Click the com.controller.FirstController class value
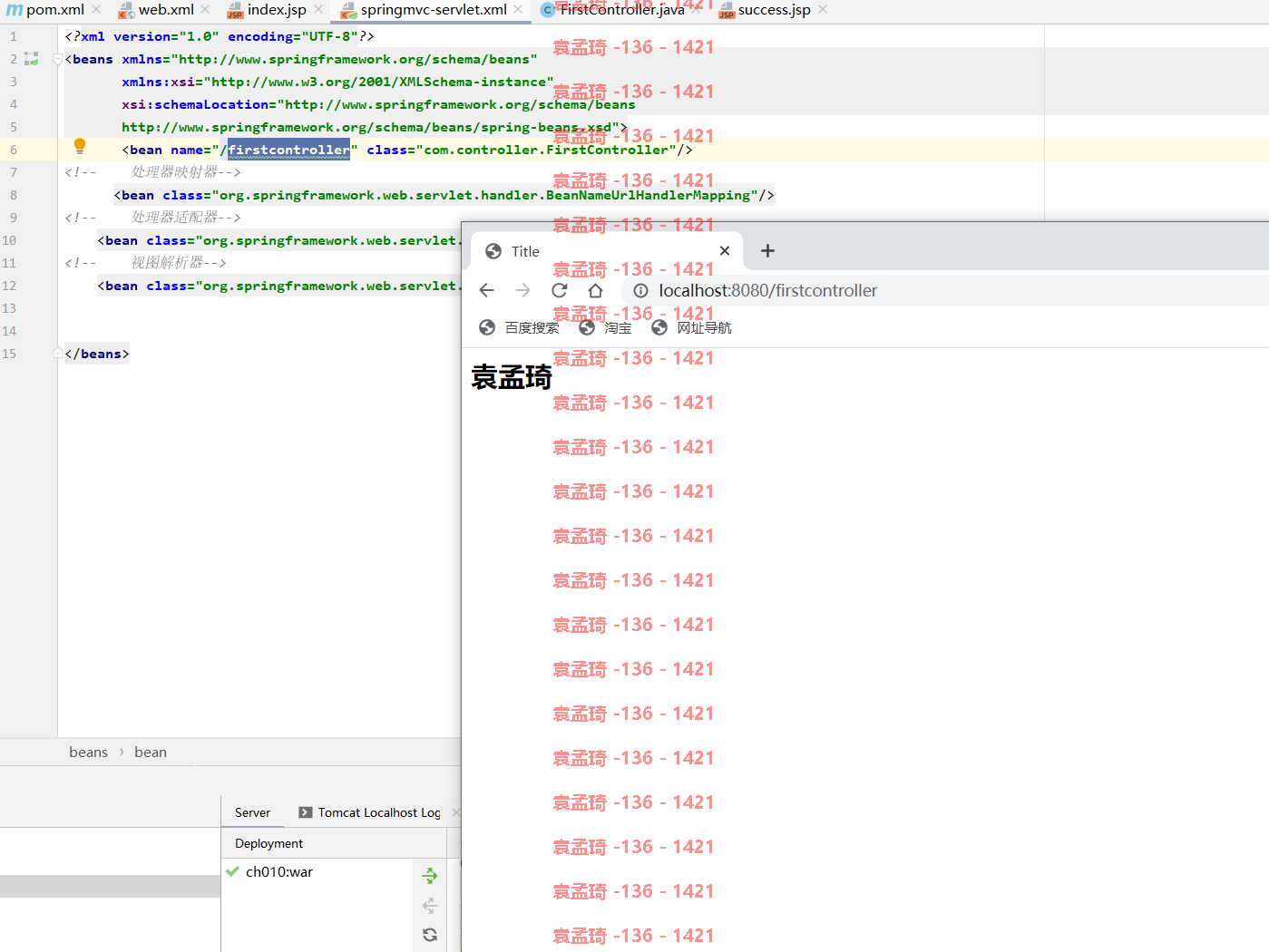The height and width of the screenshot is (952, 1269). tap(546, 150)
